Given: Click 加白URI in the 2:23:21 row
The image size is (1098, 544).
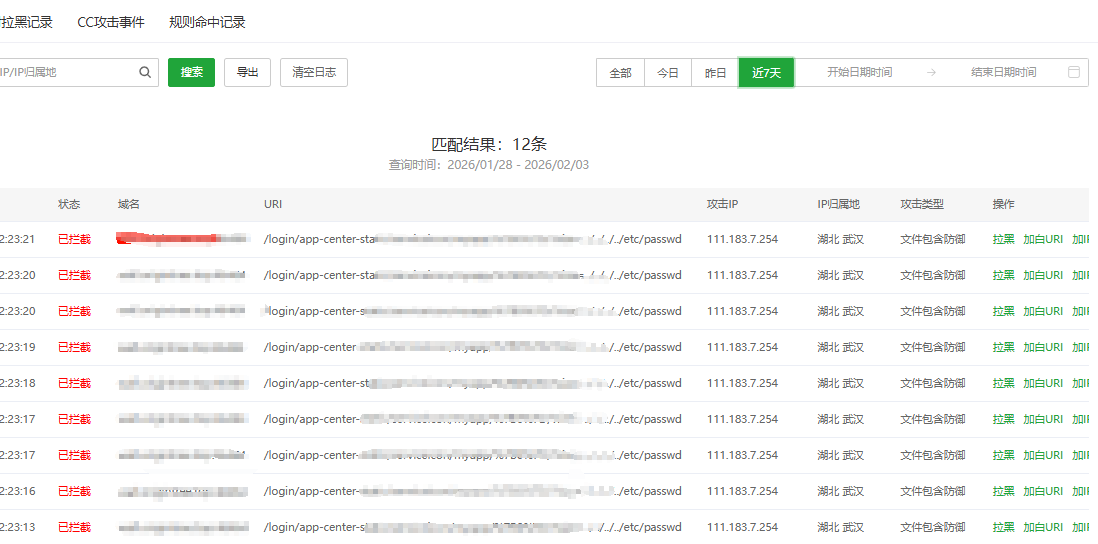Looking at the screenshot, I should [x=1043, y=239].
